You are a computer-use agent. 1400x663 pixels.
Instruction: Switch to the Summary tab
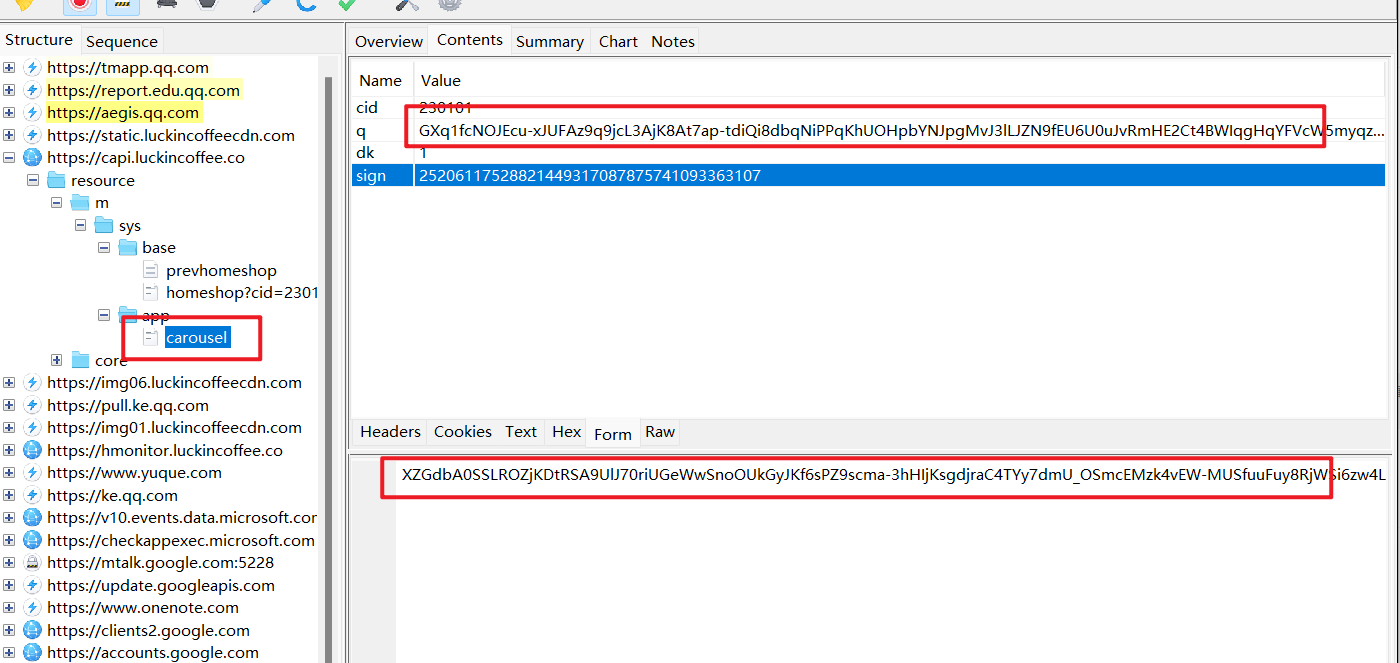(549, 41)
